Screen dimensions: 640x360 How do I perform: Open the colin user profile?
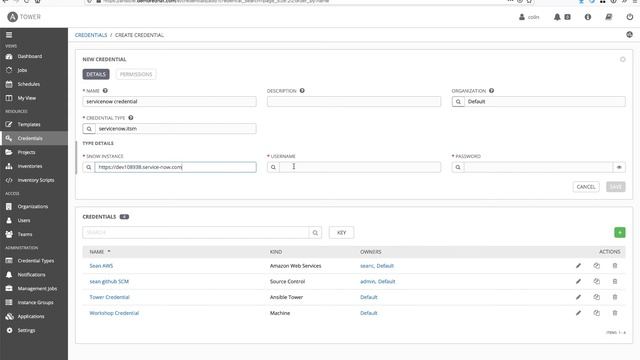click(529, 17)
